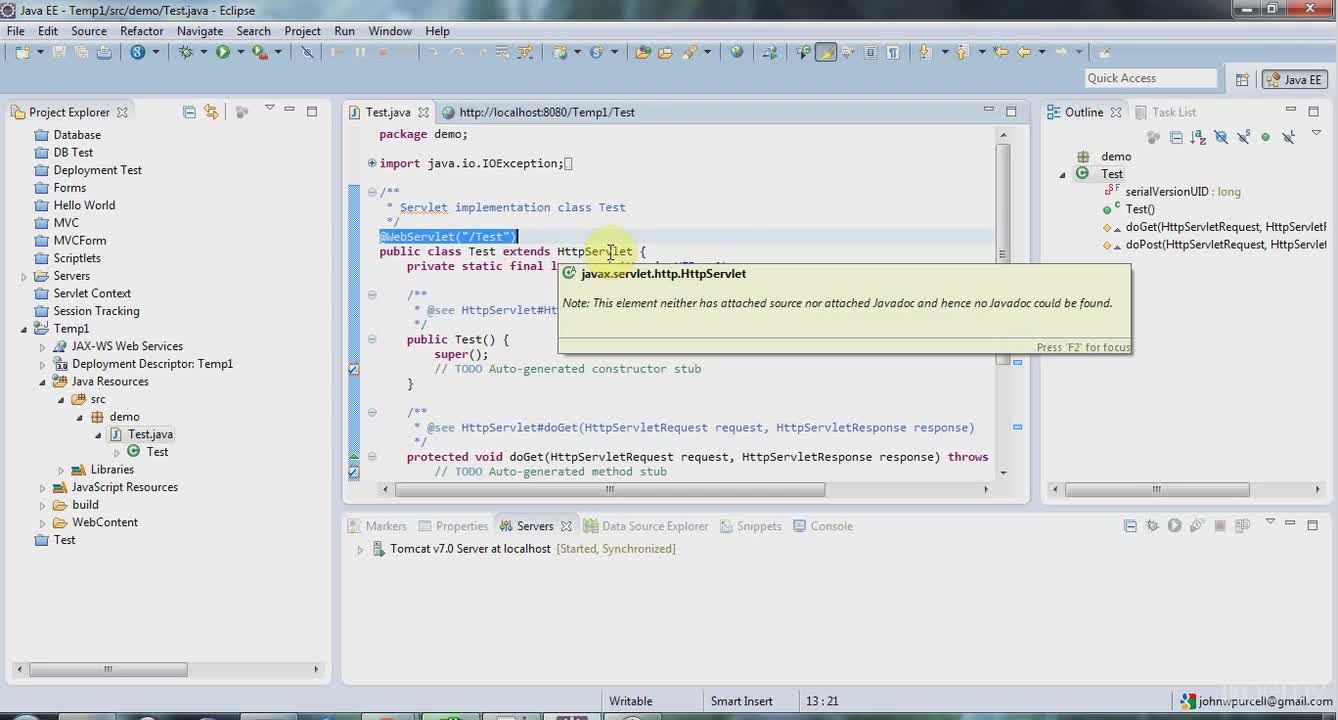The image size is (1338, 720).
Task: Open Project Explorer view menu triangle
Action: 269,108
